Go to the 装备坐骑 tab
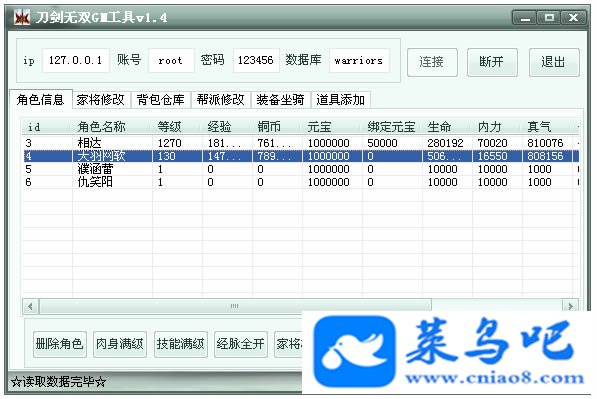The width and height of the screenshot is (597, 399). coord(280,100)
